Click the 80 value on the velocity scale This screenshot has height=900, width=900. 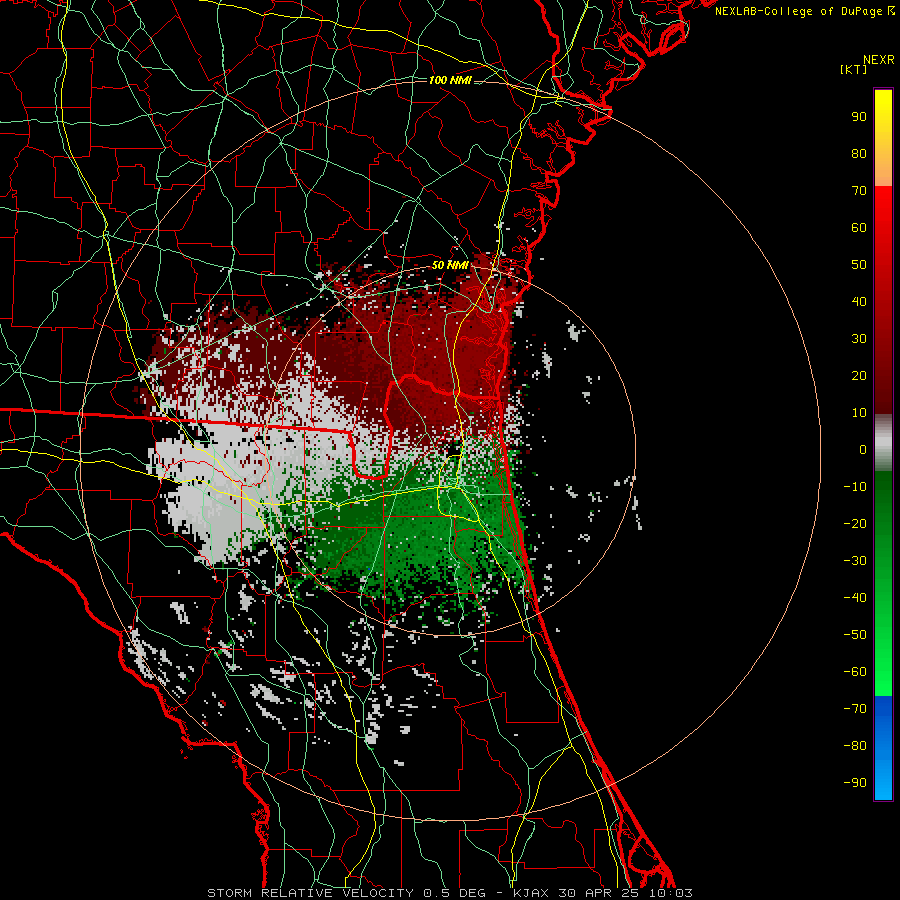click(859, 153)
